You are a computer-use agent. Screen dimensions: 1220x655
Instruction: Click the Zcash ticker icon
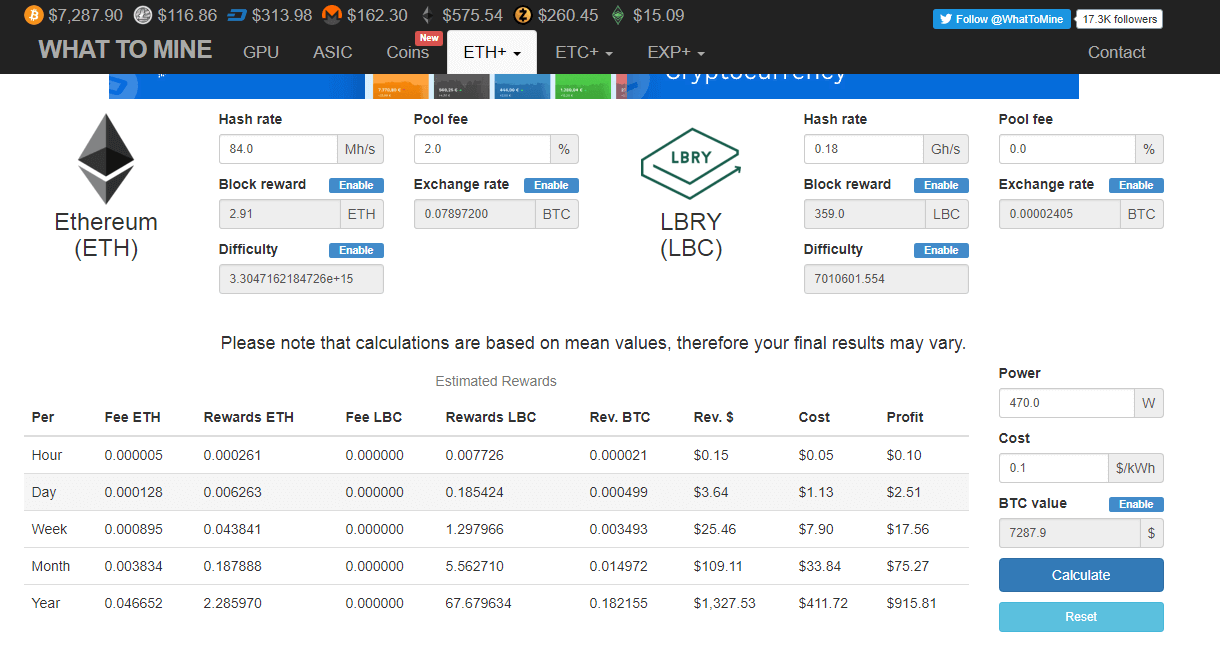[x=523, y=15]
